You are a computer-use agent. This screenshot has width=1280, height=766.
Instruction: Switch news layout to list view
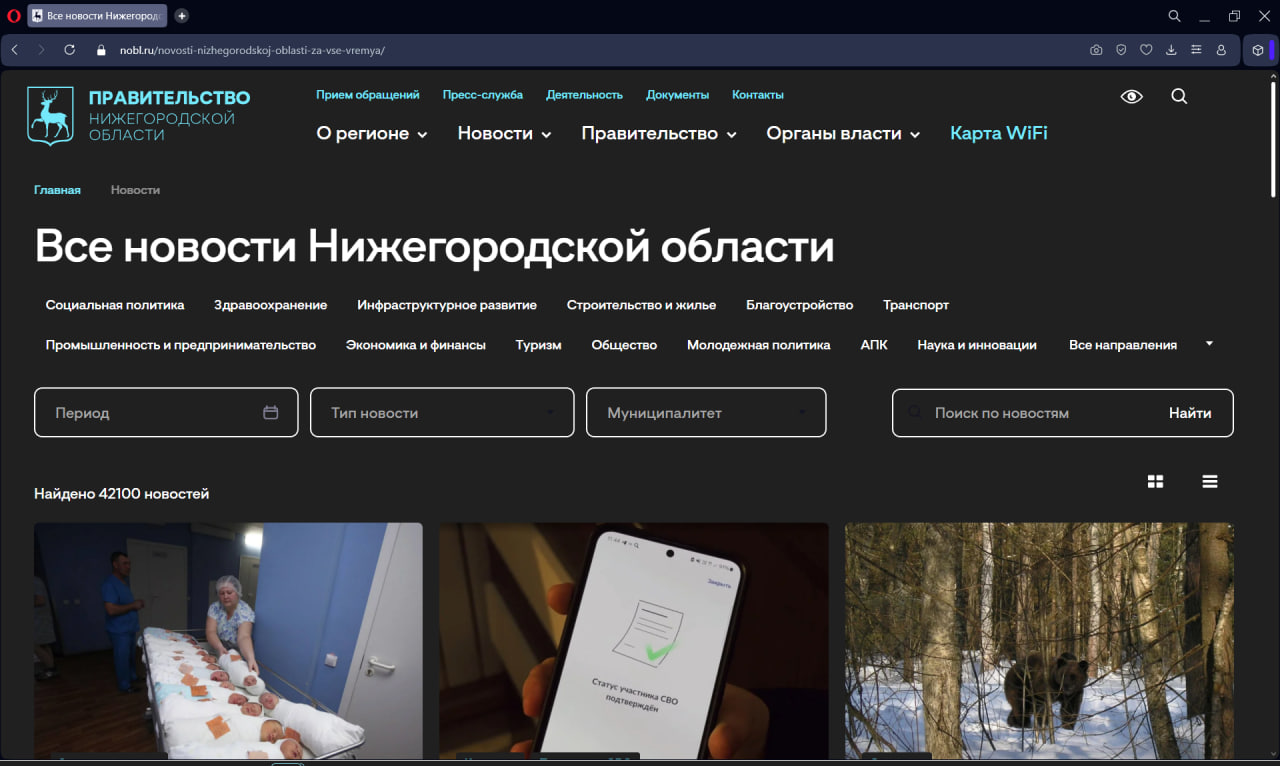click(1210, 481)
